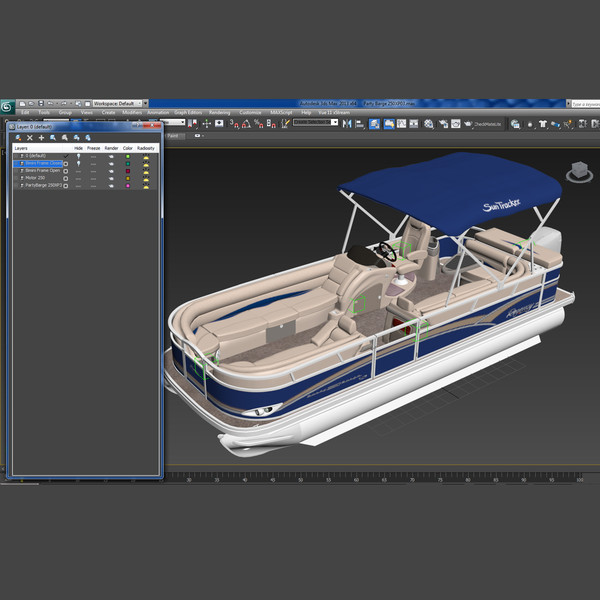Toggle Angle Snap icon
This screenshot has width=600, height=600.
point(246,123)
